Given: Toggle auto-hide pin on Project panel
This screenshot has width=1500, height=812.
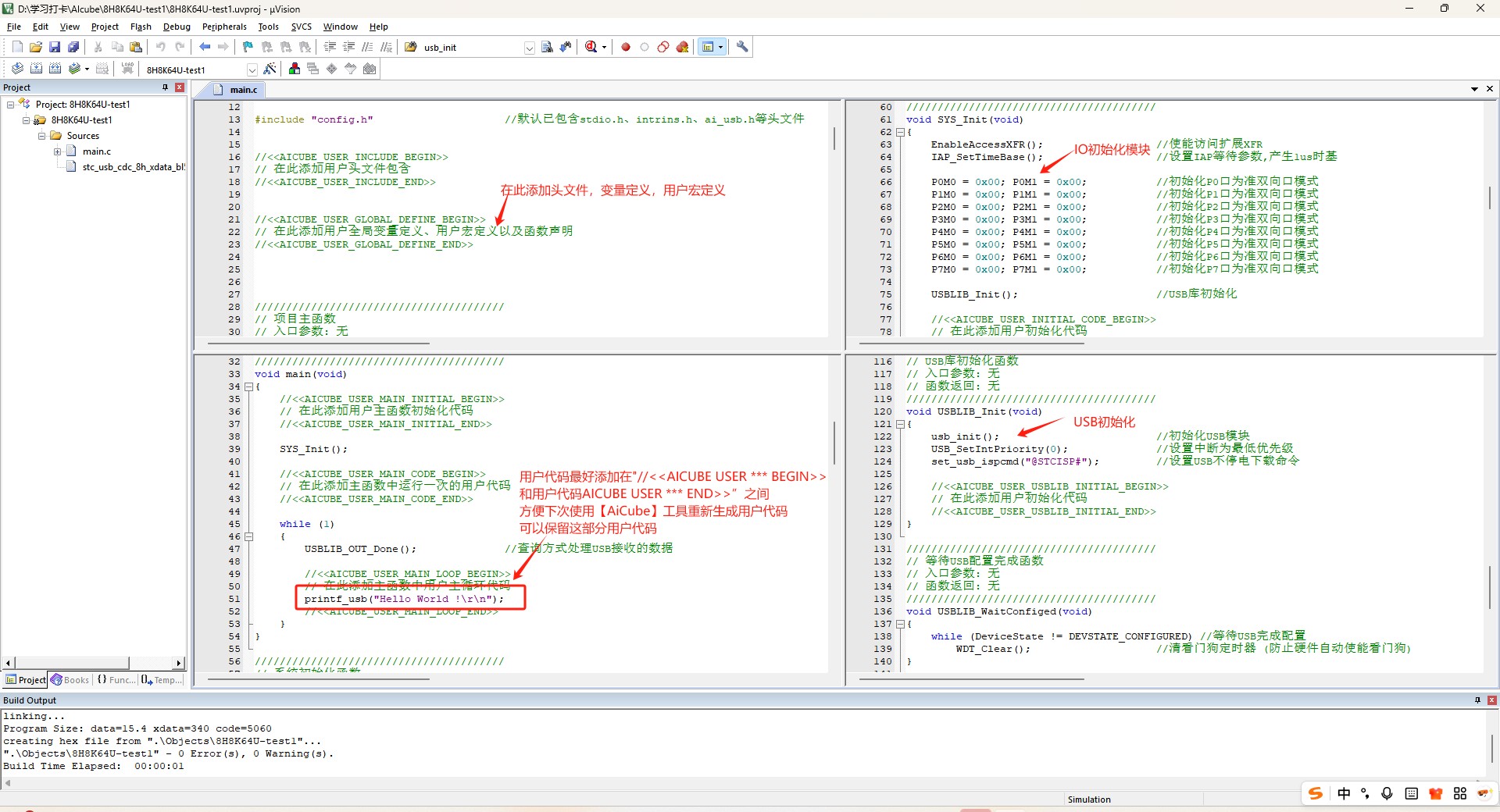Looking at the screenshot, I should point(165,87).
